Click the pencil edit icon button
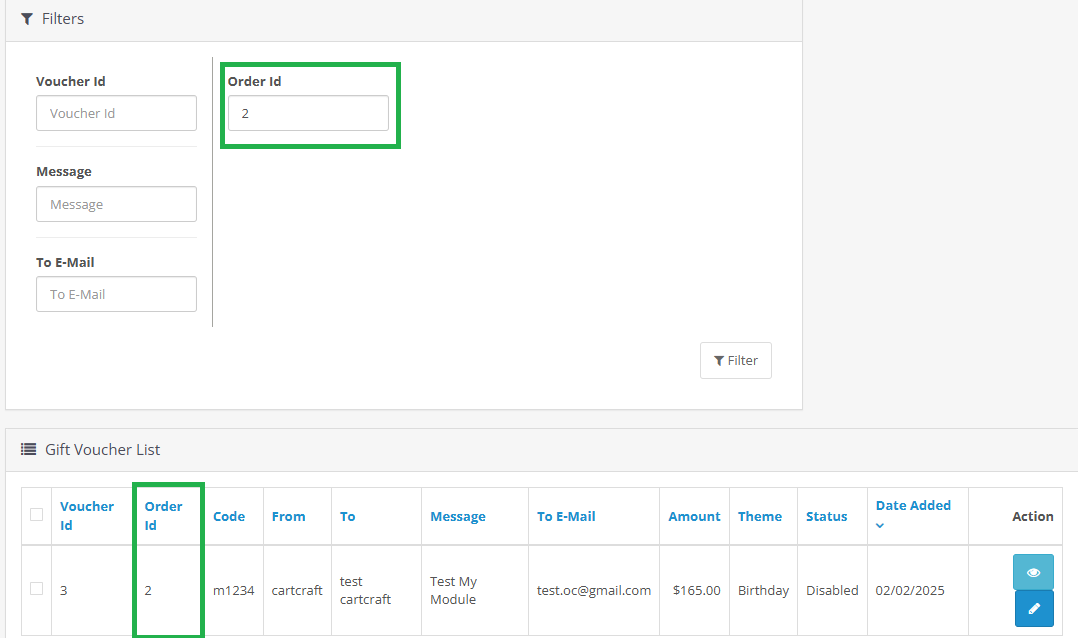1078x638 pixels. click(1033, 608)
